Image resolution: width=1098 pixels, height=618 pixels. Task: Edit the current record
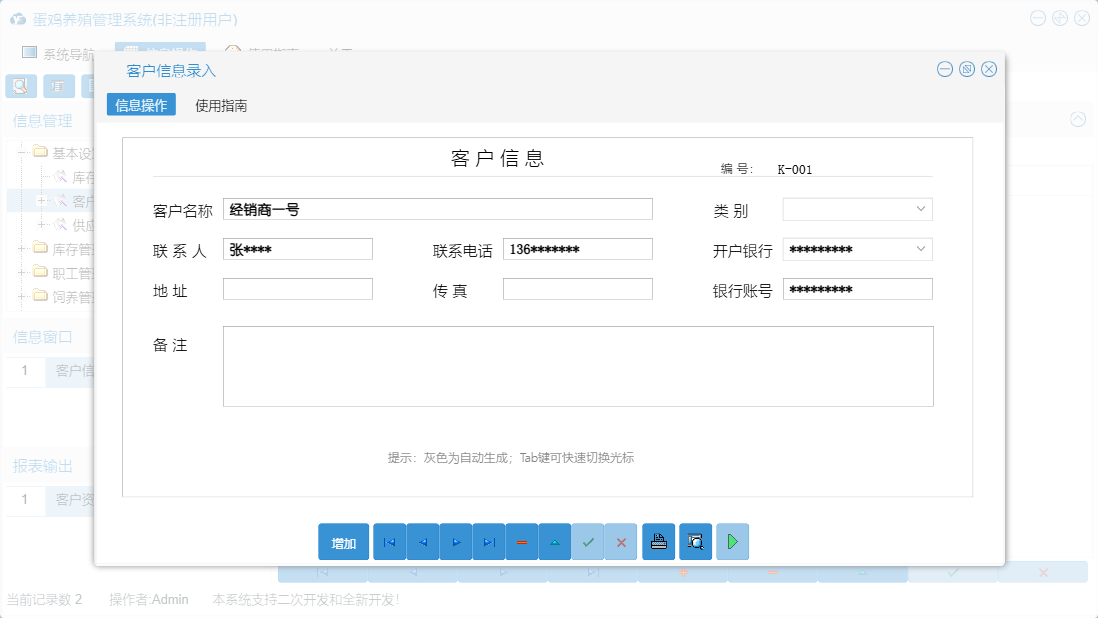[555, 541]
